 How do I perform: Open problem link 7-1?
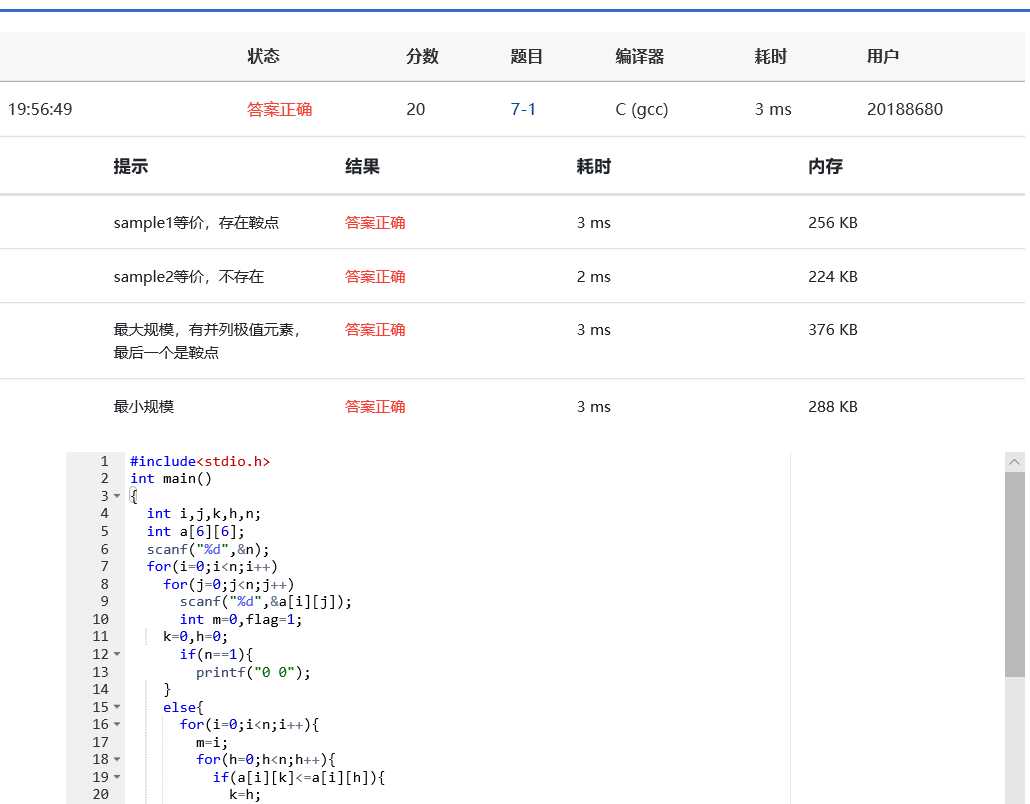click(523, 109)
